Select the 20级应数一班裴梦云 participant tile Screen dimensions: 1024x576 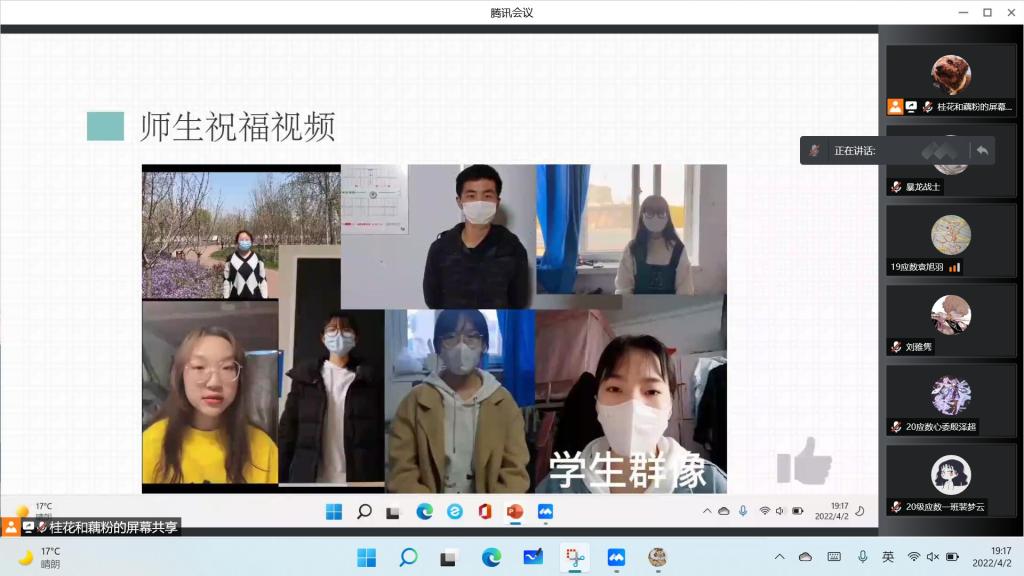tap(950, 482)
